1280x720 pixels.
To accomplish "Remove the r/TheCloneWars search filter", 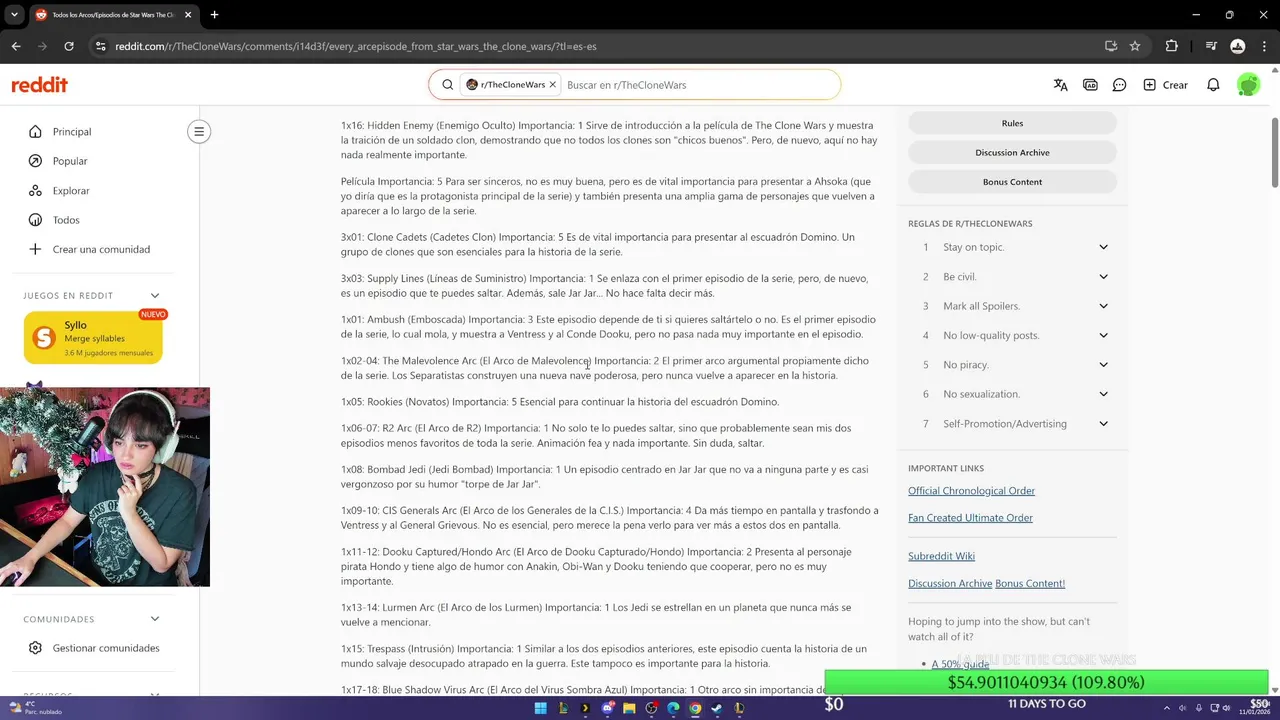I will click(552, 85).
